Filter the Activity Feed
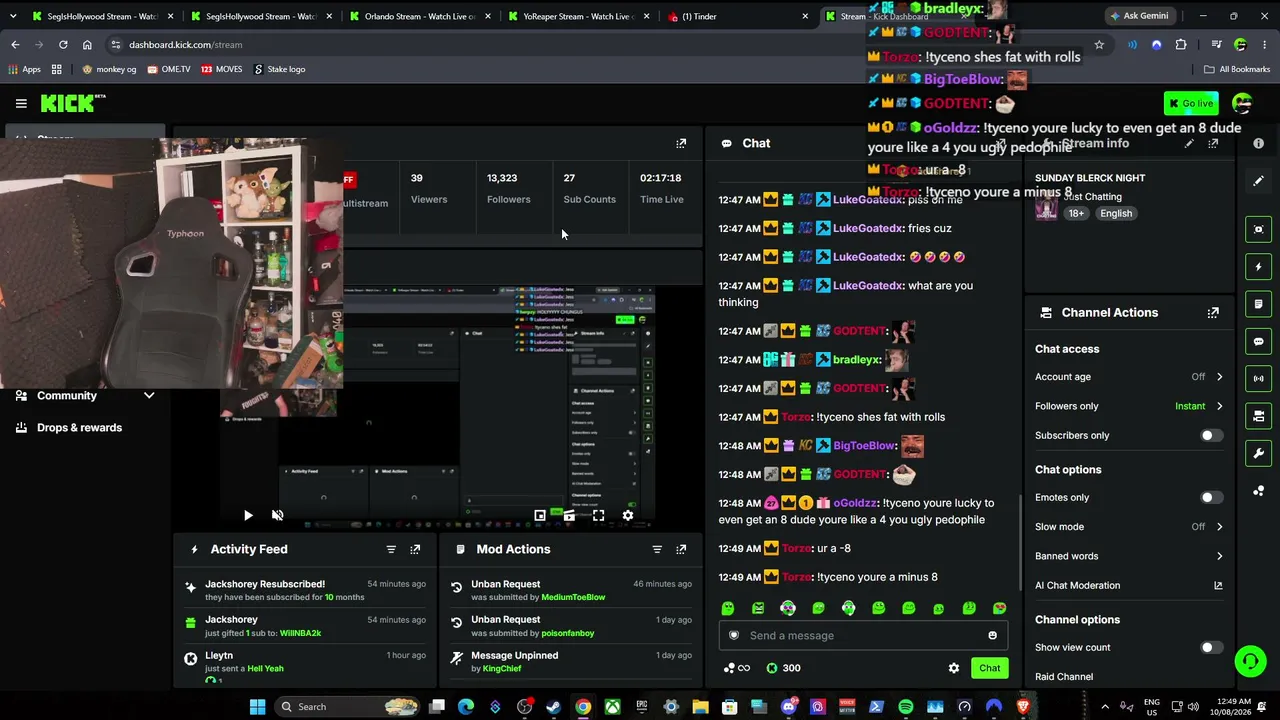Viewport: 1280px width, 720px height. [391, 549]
